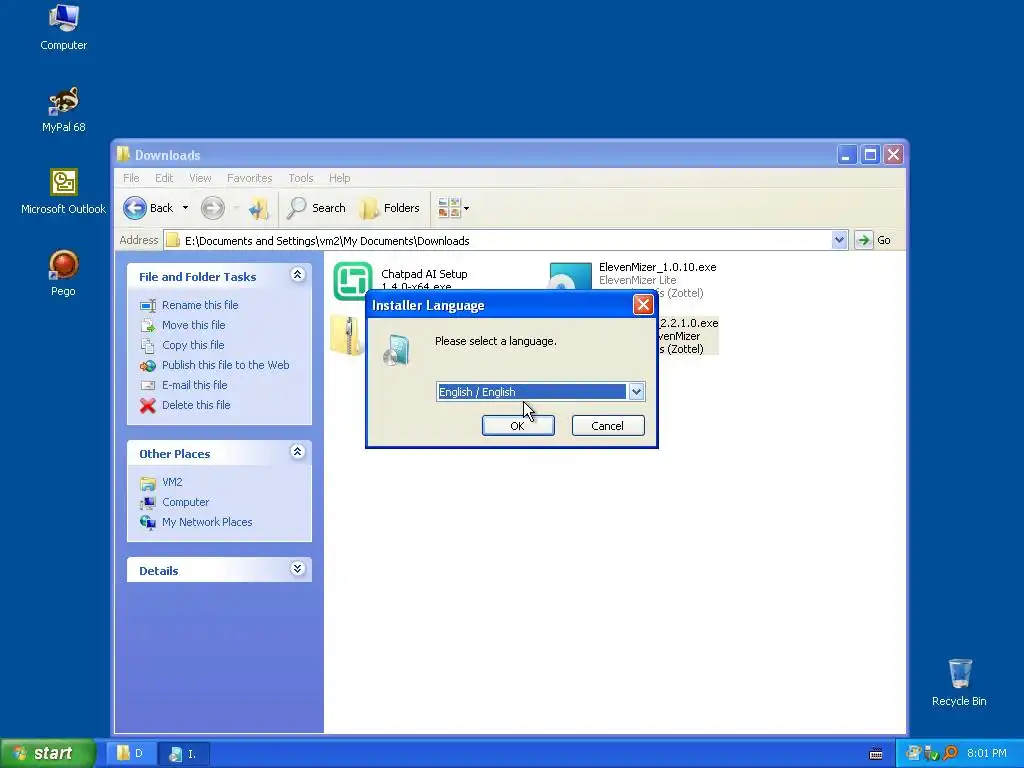Click the red X delete icon
This screenshot has height=768, width=1024.
tap(148, 406)
